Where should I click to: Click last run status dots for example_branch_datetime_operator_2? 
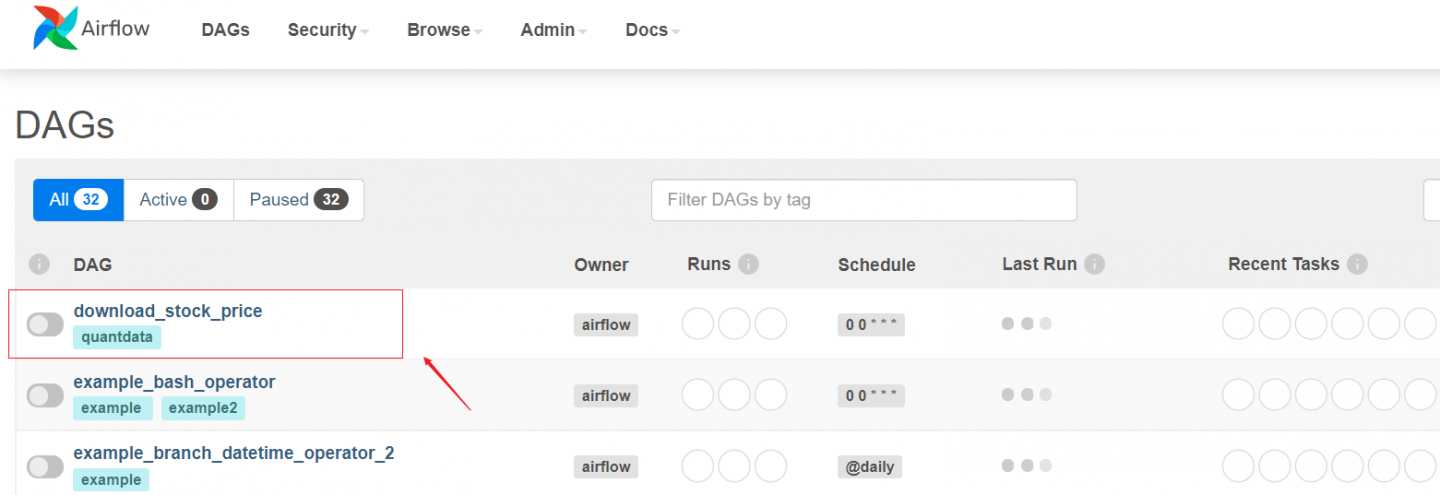coord(1026,466)
